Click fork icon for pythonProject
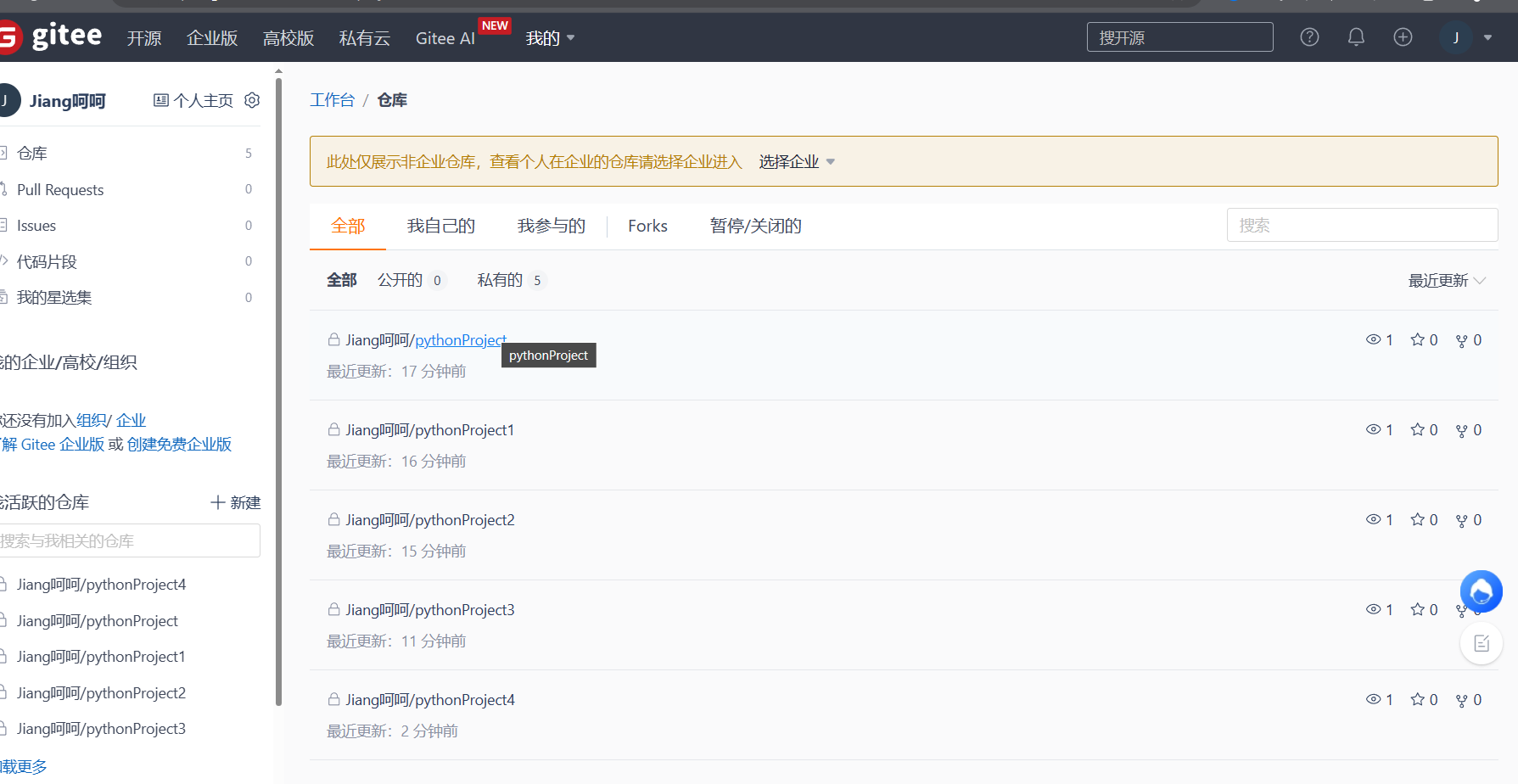1518x784 pixels. (1462, 340)
